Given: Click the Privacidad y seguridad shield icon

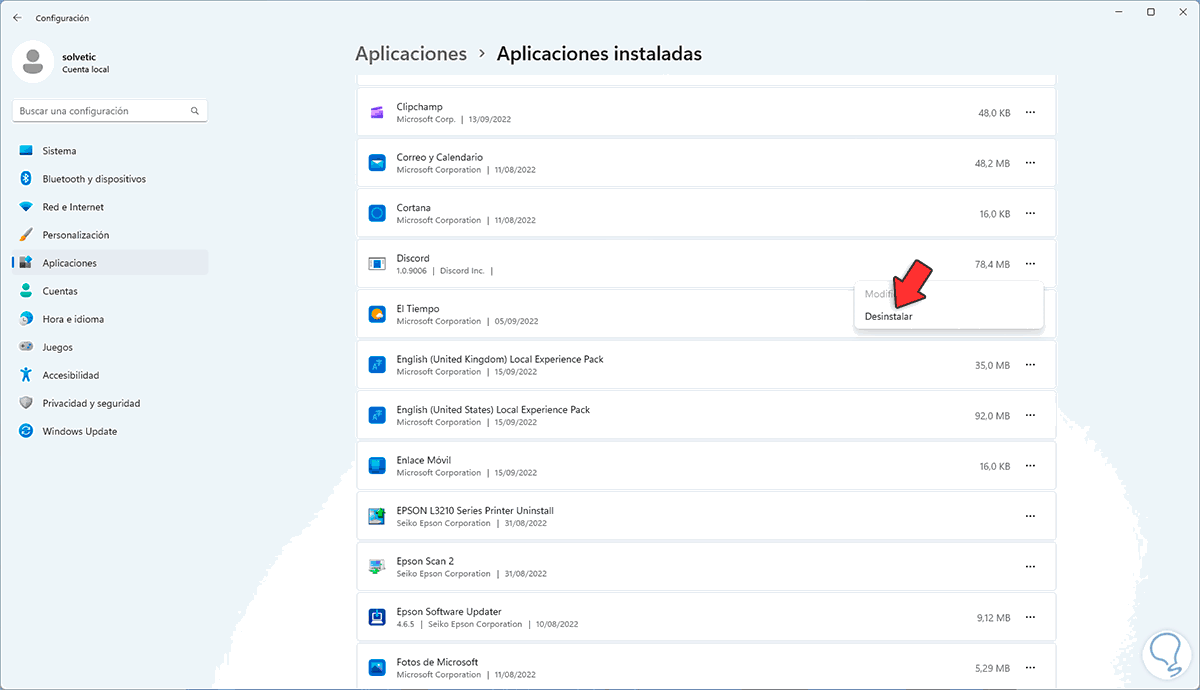Looking at the screenshot, I should 26,403.
